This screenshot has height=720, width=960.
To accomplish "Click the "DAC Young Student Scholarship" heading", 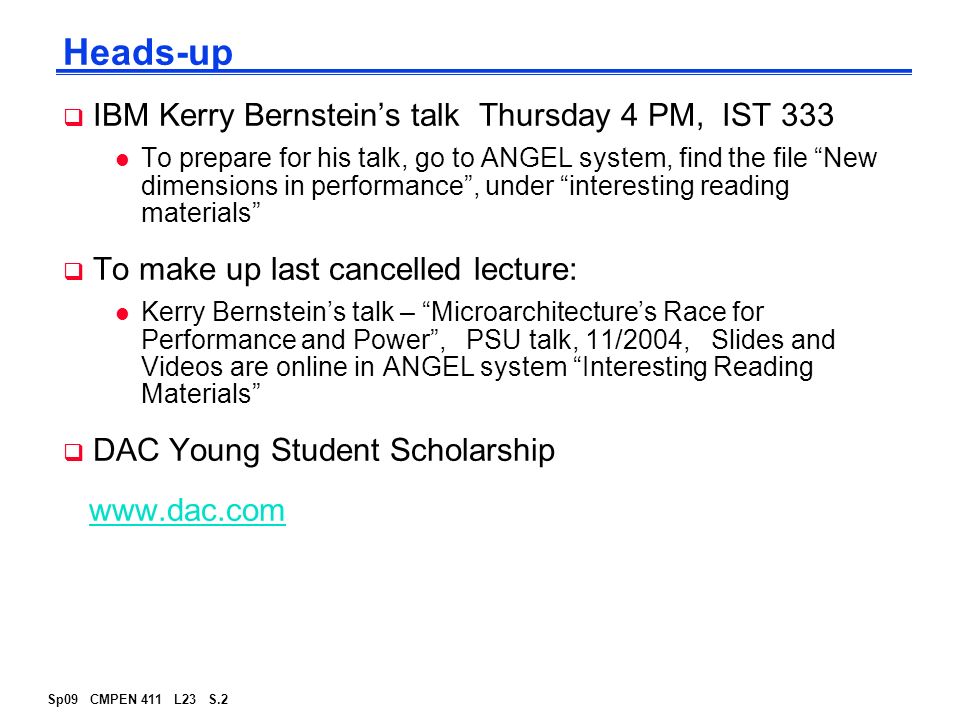I will click(324, 451).
